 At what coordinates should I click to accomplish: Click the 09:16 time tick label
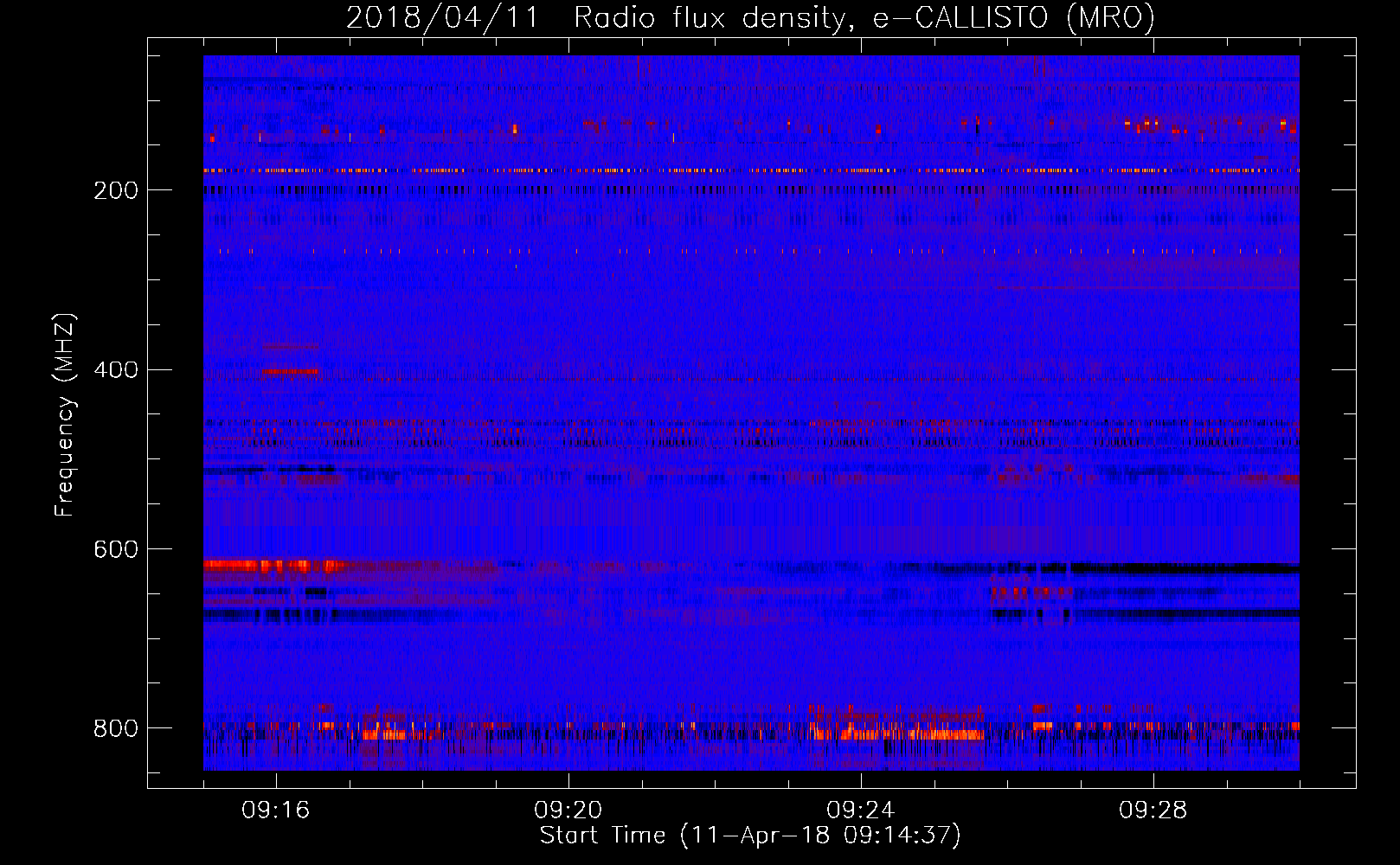(276, 811)
